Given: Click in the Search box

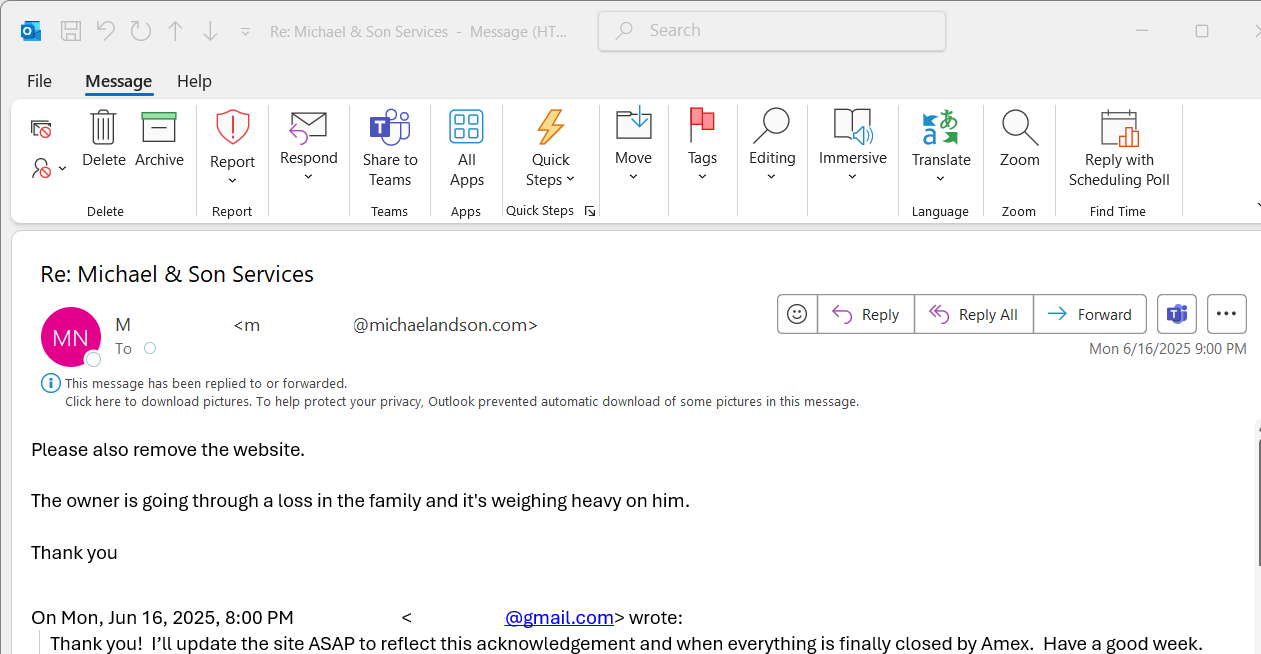Looking at the screenshot, I should pos(780,31).
